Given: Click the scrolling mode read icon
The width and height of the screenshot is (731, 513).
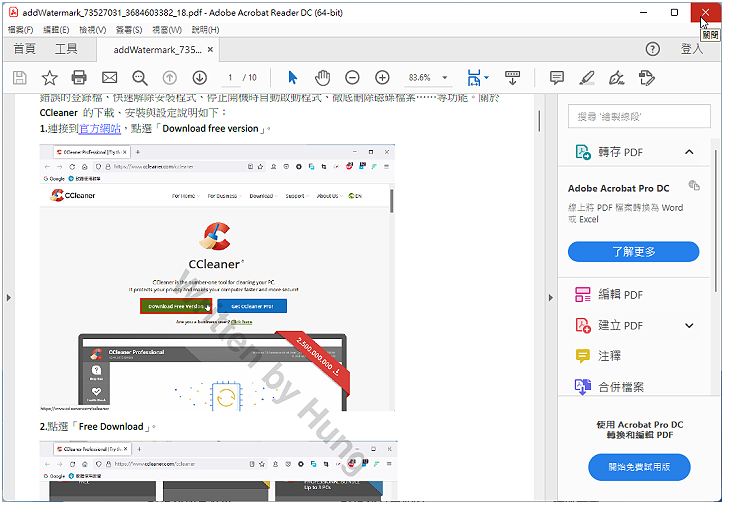Looking at the screenshot, I should 512,77.
